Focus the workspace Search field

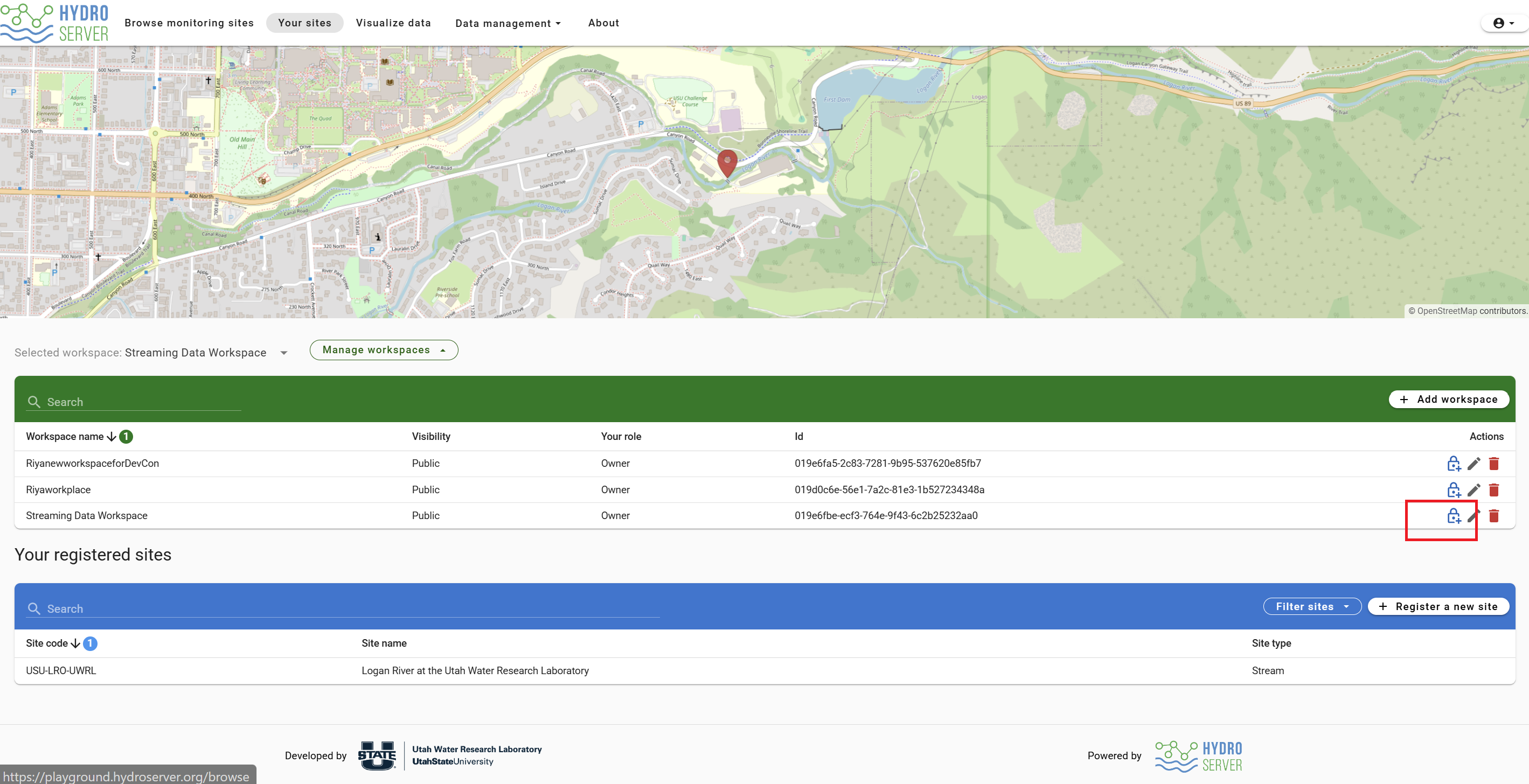[134, 402]
